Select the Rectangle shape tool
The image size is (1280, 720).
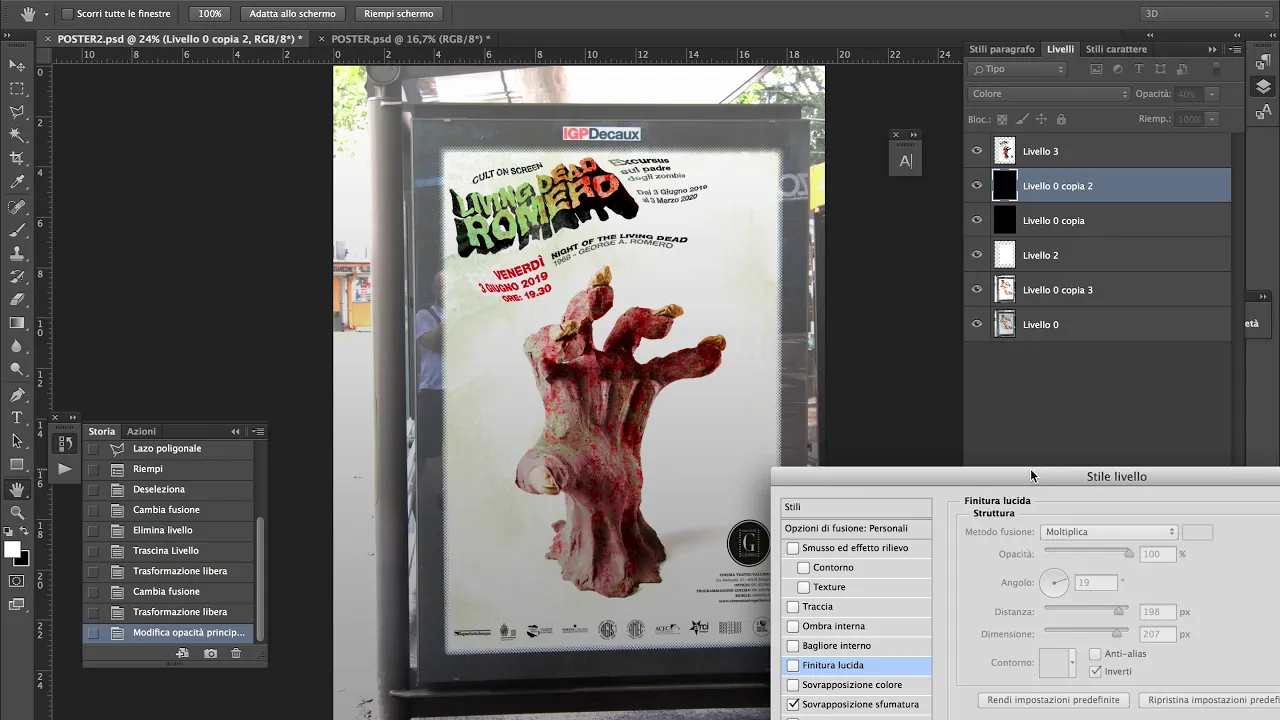click(17, 464)
